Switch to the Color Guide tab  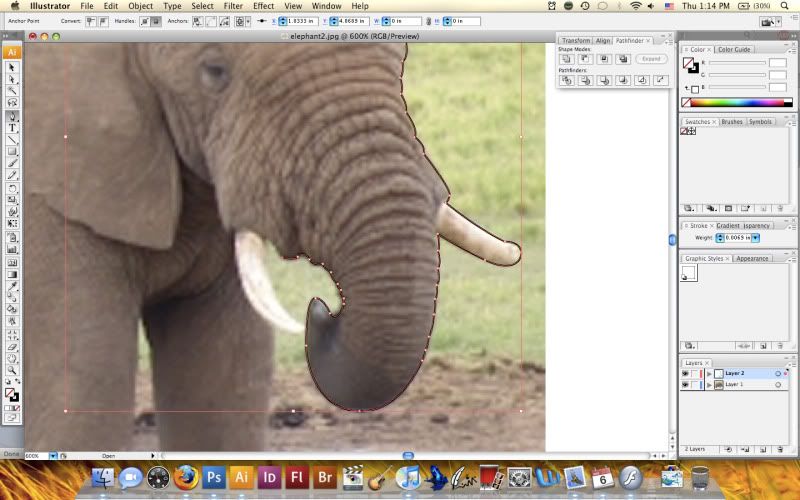734,49
